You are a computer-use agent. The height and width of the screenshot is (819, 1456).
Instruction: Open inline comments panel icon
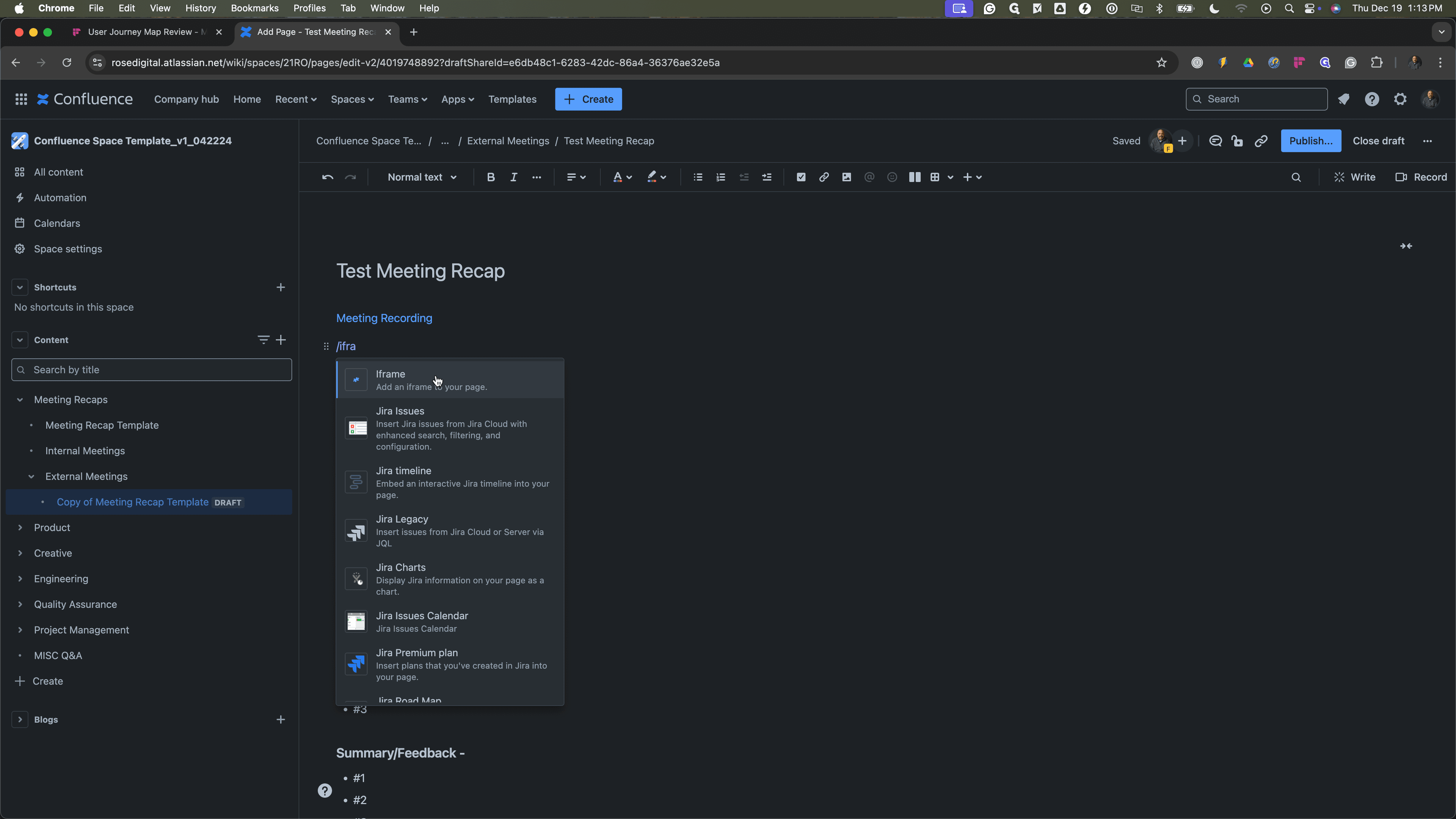(1215, 141)
